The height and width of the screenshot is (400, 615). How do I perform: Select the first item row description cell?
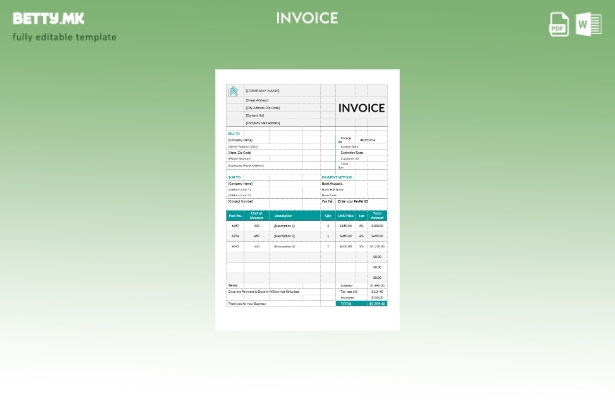285,226
